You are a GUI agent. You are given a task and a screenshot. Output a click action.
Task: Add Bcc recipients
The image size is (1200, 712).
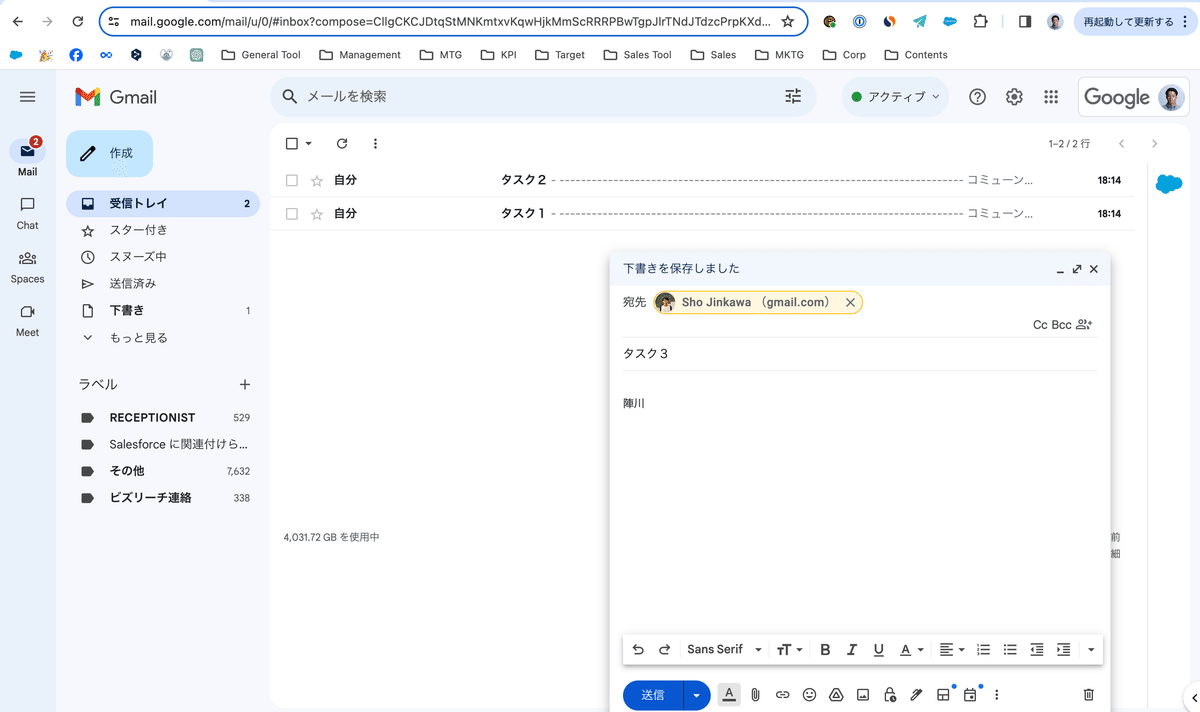(1061, 325)
